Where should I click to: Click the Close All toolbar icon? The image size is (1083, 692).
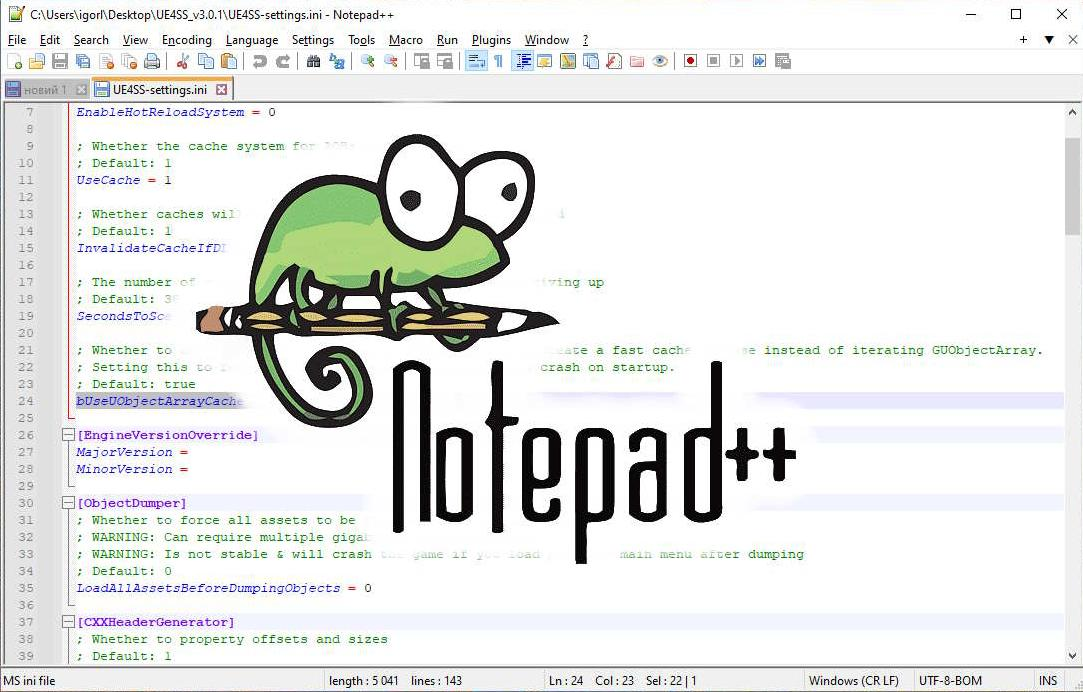[x=129, y=61]
